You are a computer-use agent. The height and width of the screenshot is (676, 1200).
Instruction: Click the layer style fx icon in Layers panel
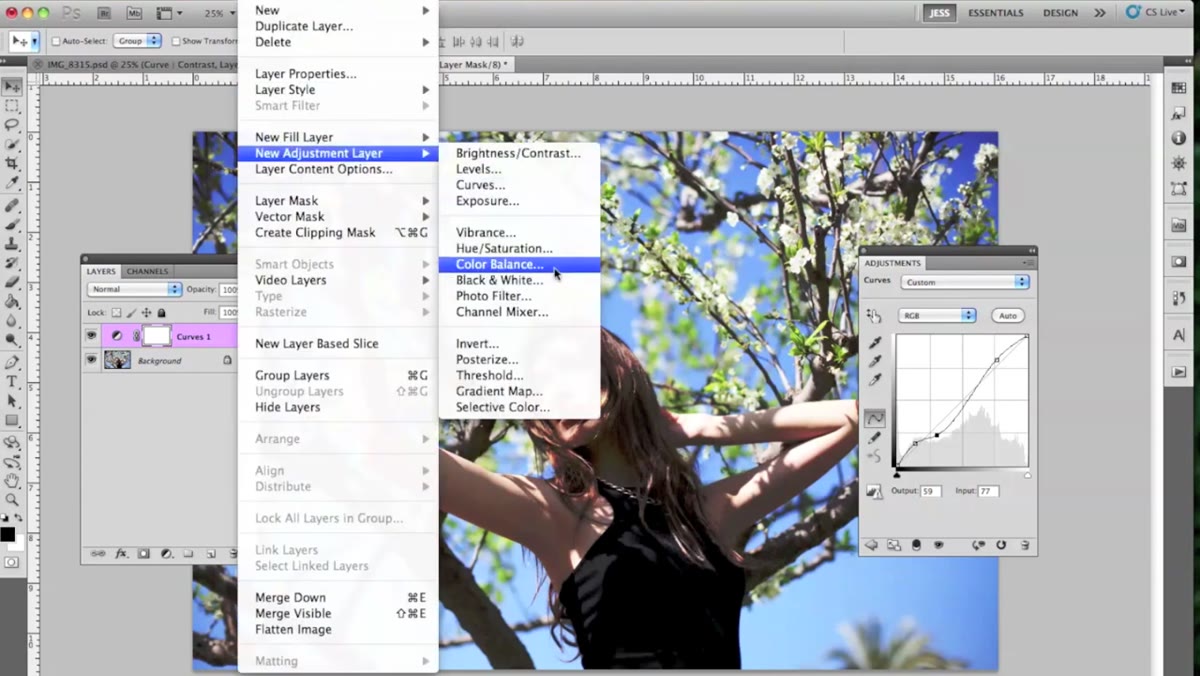click(x=122, y=553)
